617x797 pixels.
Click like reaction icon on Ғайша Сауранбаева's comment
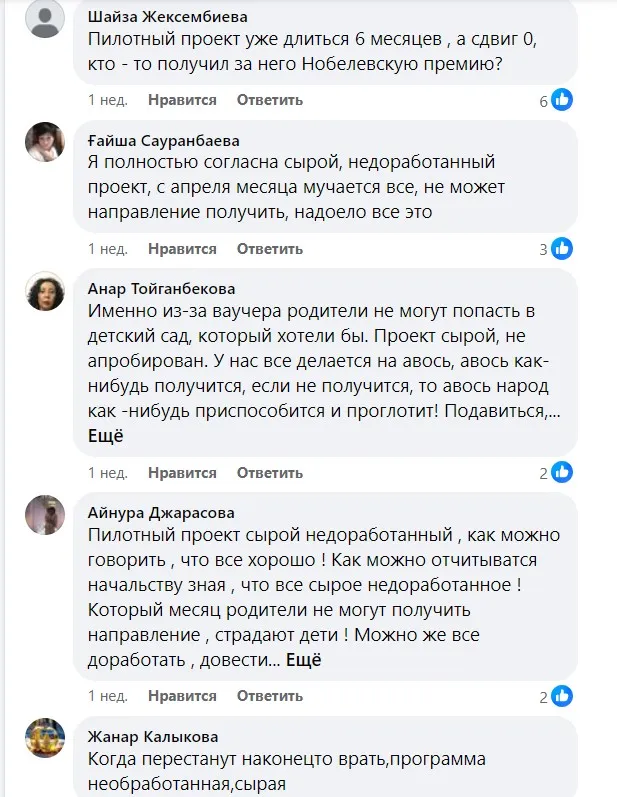(562, 249)
